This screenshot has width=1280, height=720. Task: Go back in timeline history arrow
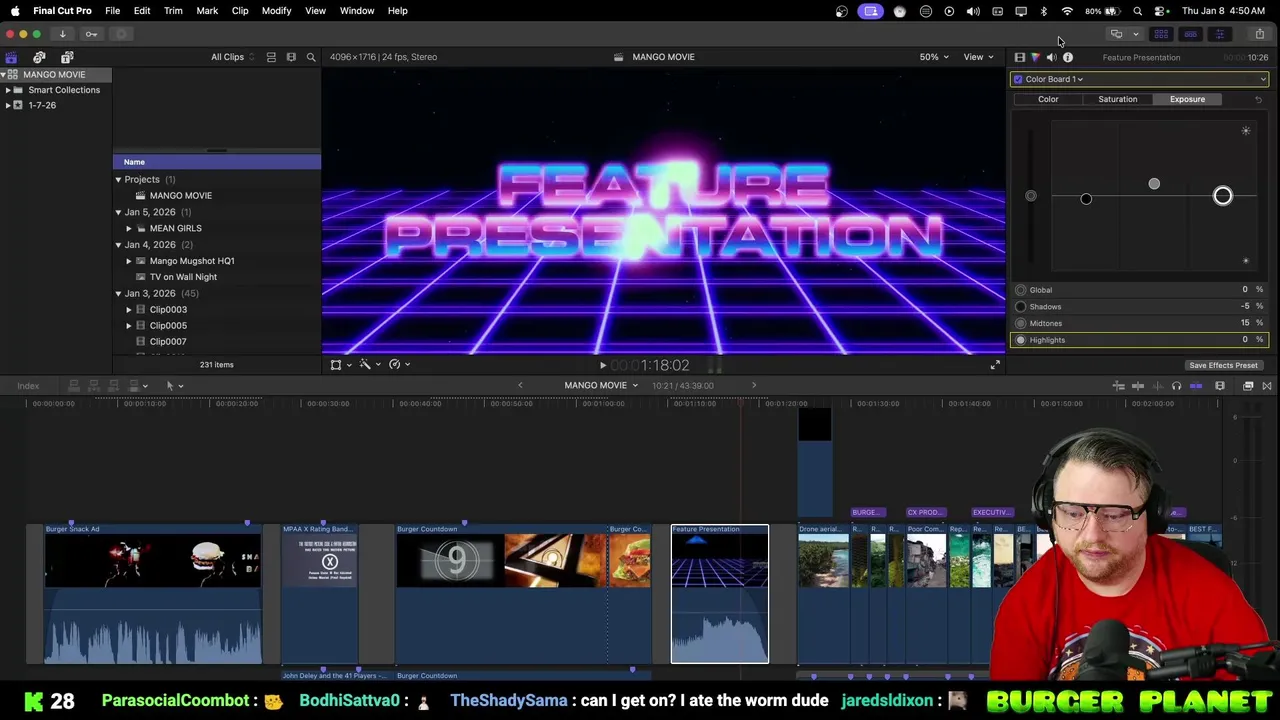point(520,385)
